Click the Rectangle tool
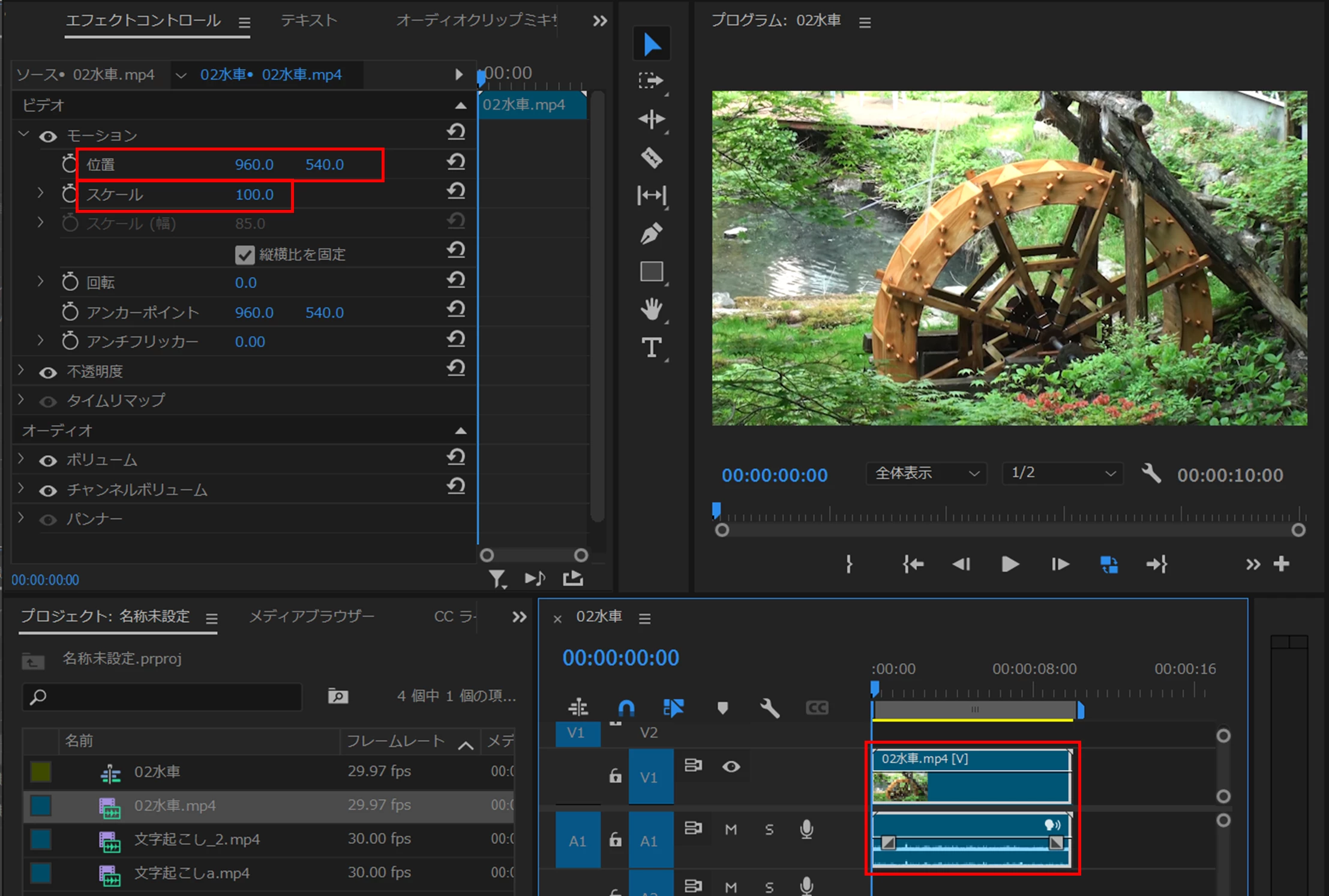Viewport: 1329px width, 896px height. tap(651, 272)
